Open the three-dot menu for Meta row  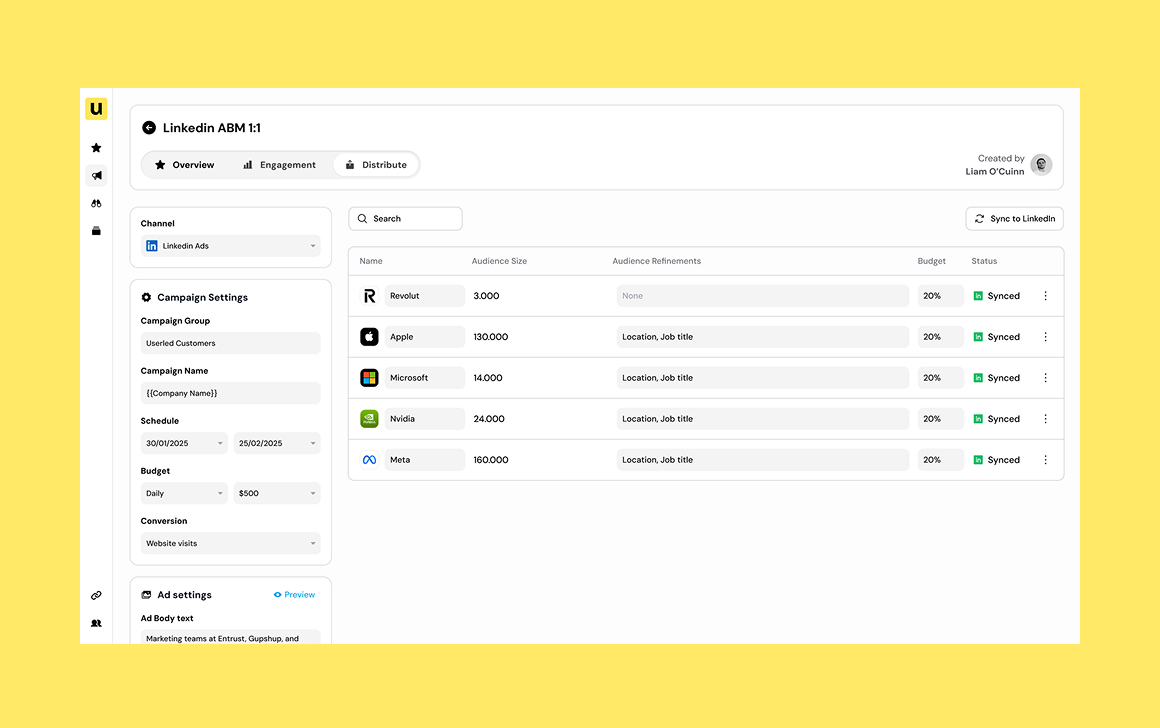(1045, 460)
